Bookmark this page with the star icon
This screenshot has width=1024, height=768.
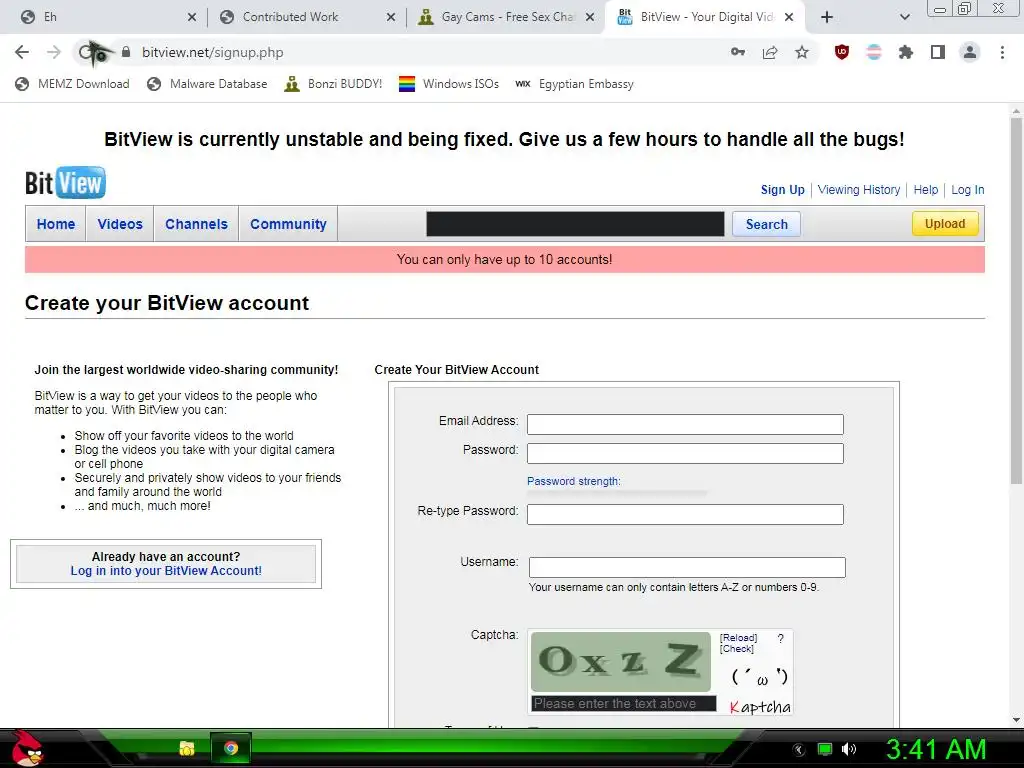click(x=802, y=52)
